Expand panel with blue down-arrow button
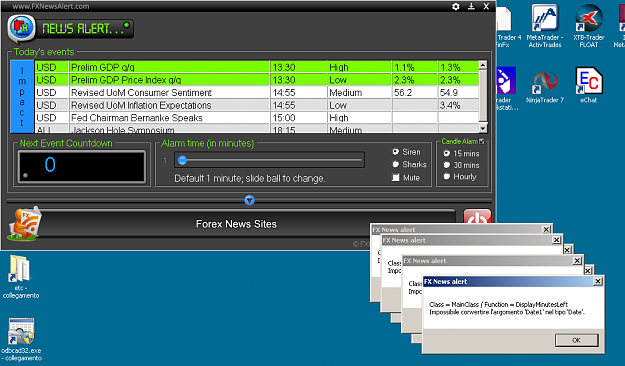This screenshot has height=366, width=625. [x=250, y=200]
